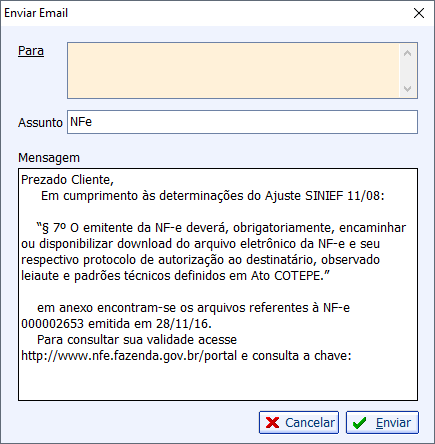Click the Assunto label
The width and height of the screenshot is (435, 444).
[40, 123]
